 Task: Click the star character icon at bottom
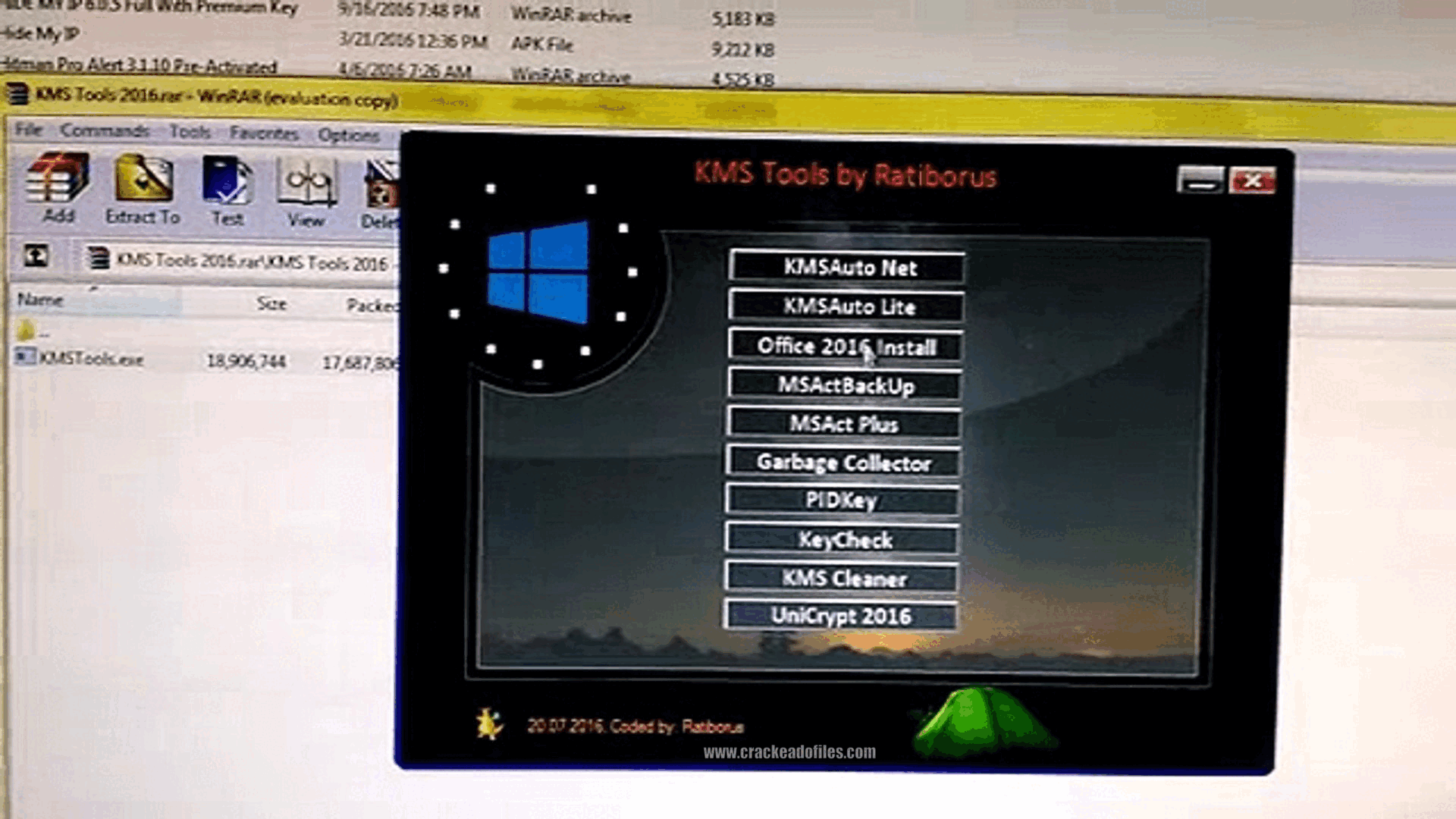tap(489, 724)
